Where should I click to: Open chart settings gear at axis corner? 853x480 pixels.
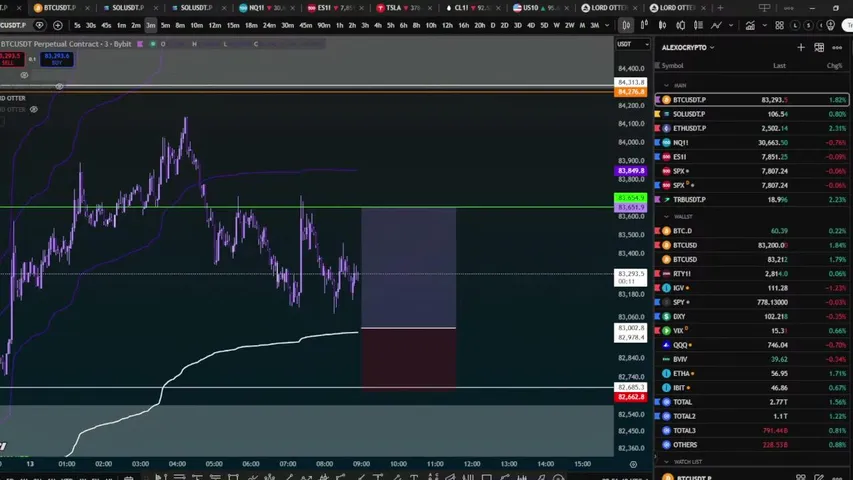633,464
